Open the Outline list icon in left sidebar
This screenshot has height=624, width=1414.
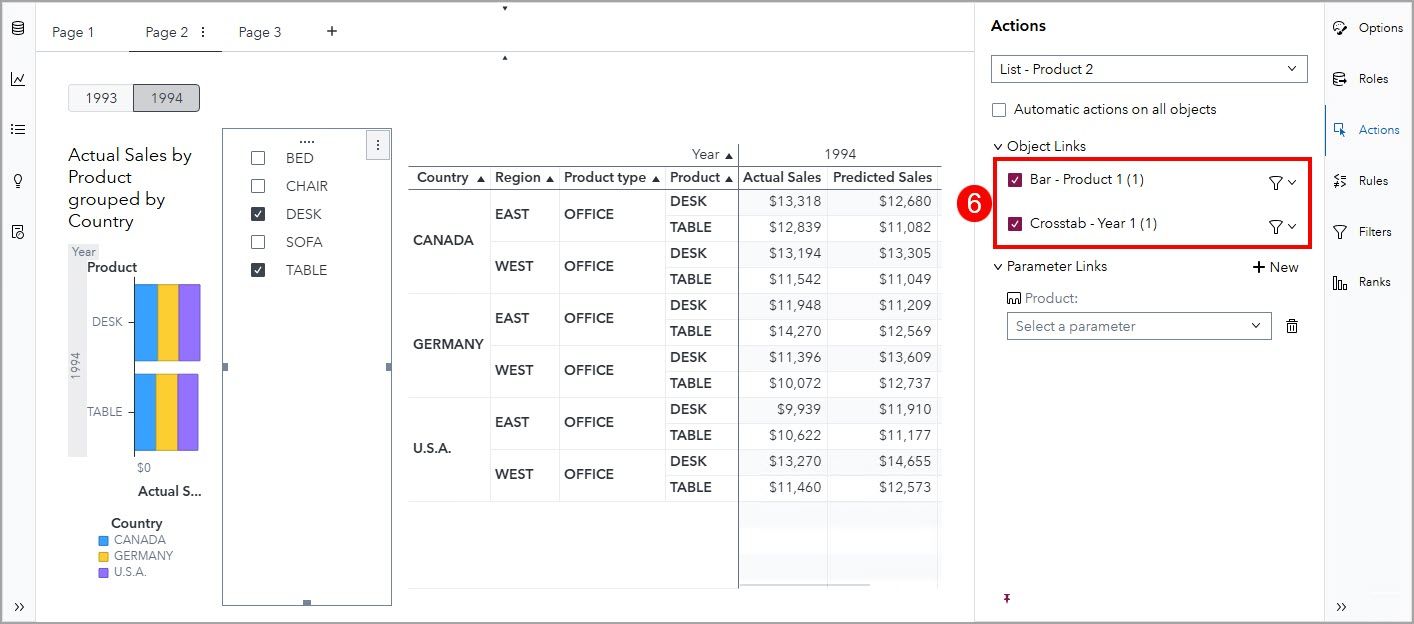click(x=18, y=129)
